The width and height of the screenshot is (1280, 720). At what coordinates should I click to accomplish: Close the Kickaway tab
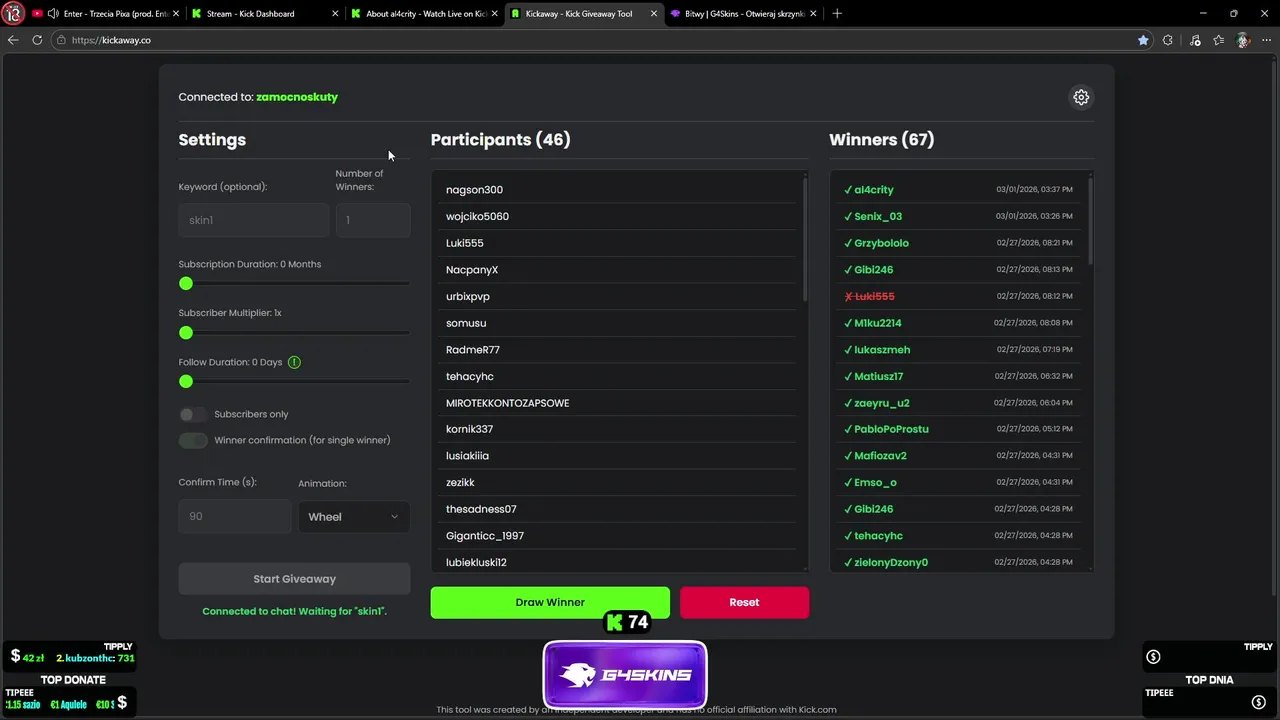click(654, 14)
